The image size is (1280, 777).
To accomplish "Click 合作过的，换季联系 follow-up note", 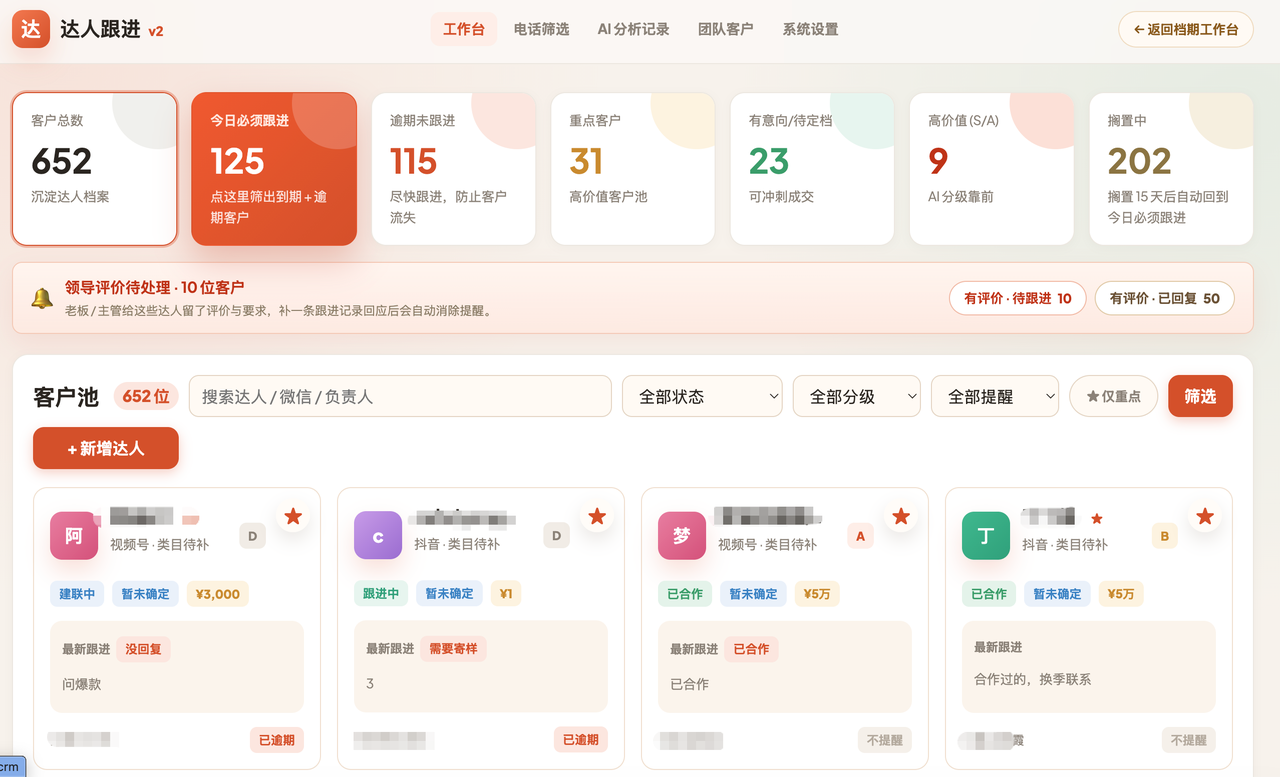I will point(1032,679).
